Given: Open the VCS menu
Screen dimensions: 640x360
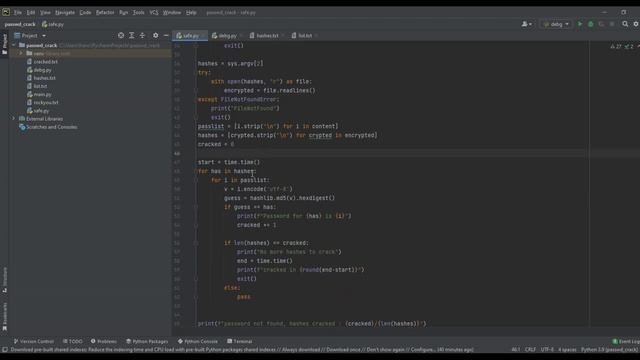Looking at the screenshot, I should (x=153, y=13).
